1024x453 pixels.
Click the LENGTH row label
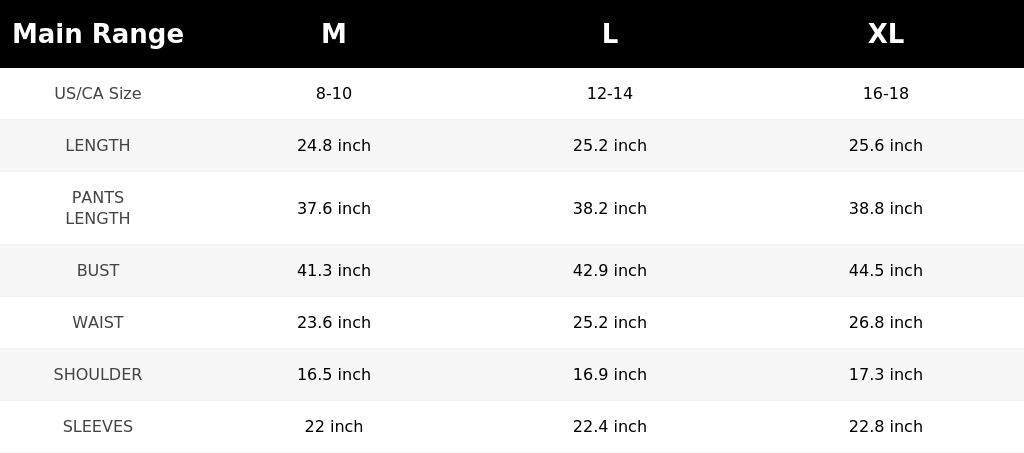[98, 146]
